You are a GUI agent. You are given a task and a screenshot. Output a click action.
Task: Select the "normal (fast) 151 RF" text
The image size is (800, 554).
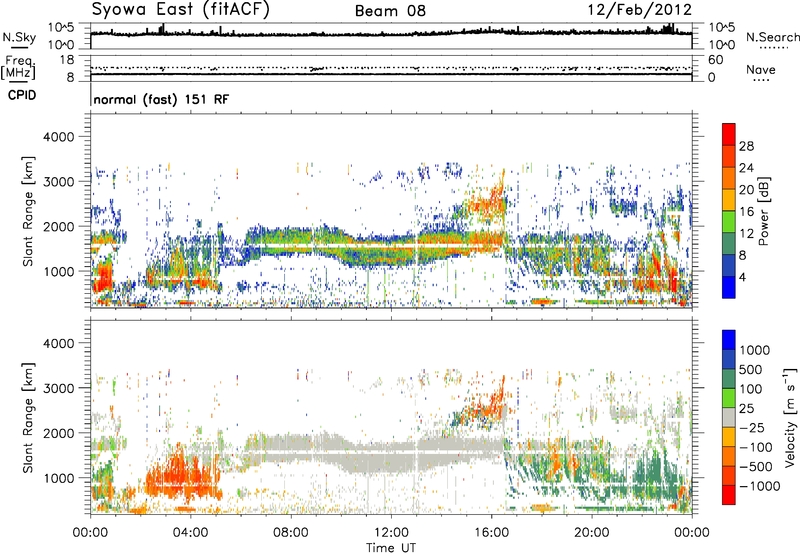(161, 99)
